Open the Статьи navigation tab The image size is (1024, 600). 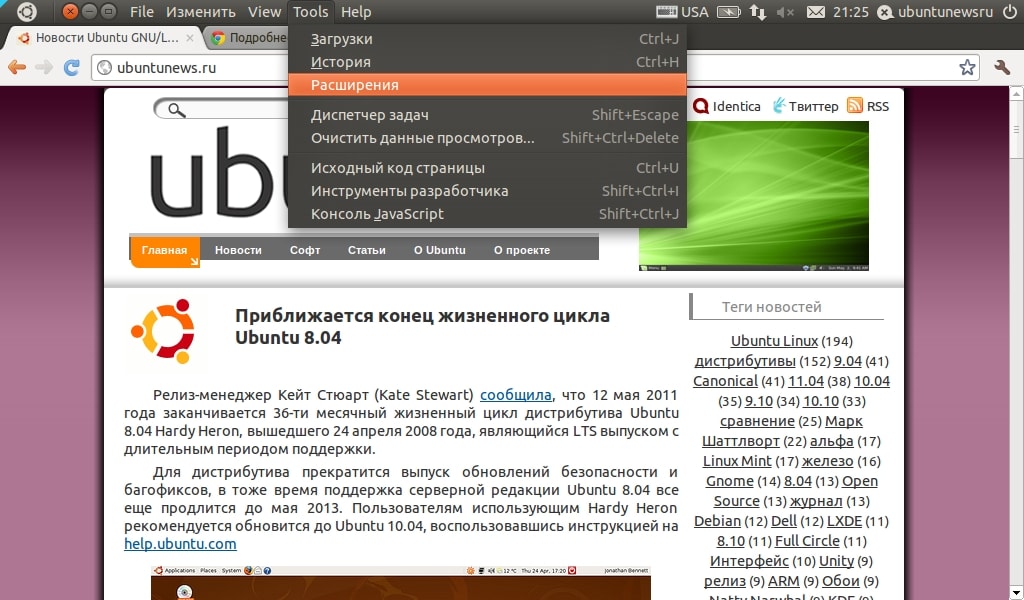[366, 250]
